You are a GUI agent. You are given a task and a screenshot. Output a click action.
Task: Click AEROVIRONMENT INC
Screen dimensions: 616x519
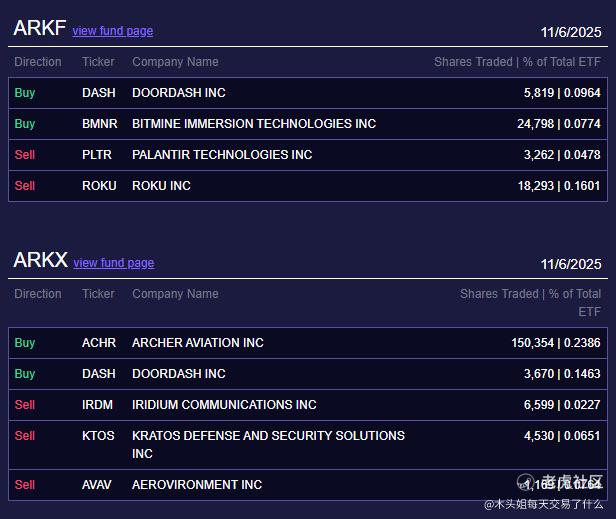[197, 485]
